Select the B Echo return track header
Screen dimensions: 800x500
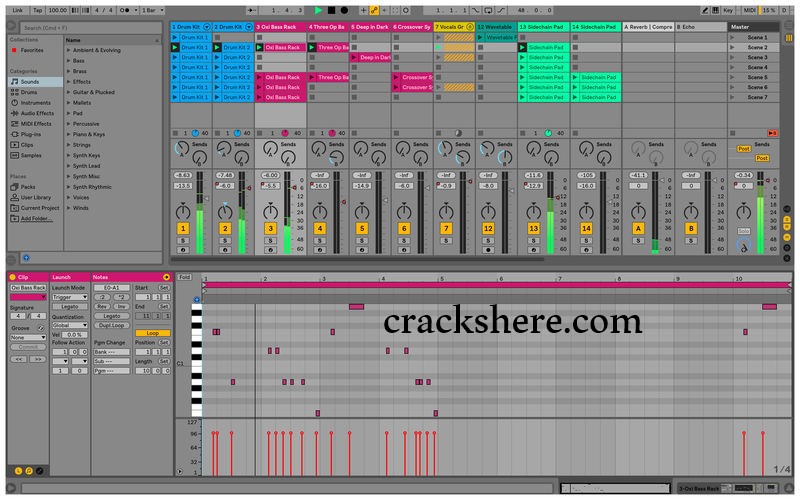701,27
